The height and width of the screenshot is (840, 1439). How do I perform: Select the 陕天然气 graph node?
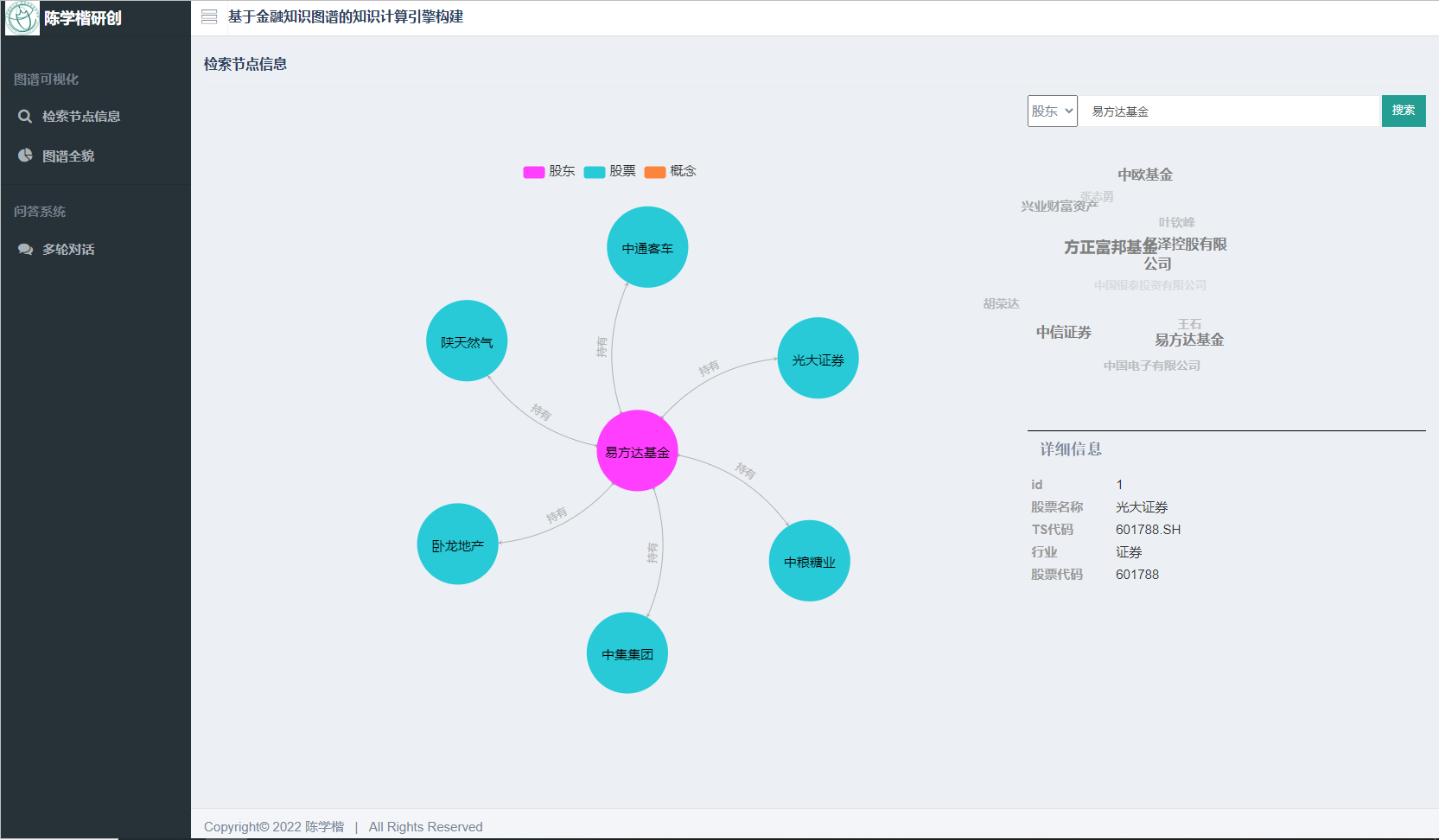pyautogui.click(x=467, y=341)
